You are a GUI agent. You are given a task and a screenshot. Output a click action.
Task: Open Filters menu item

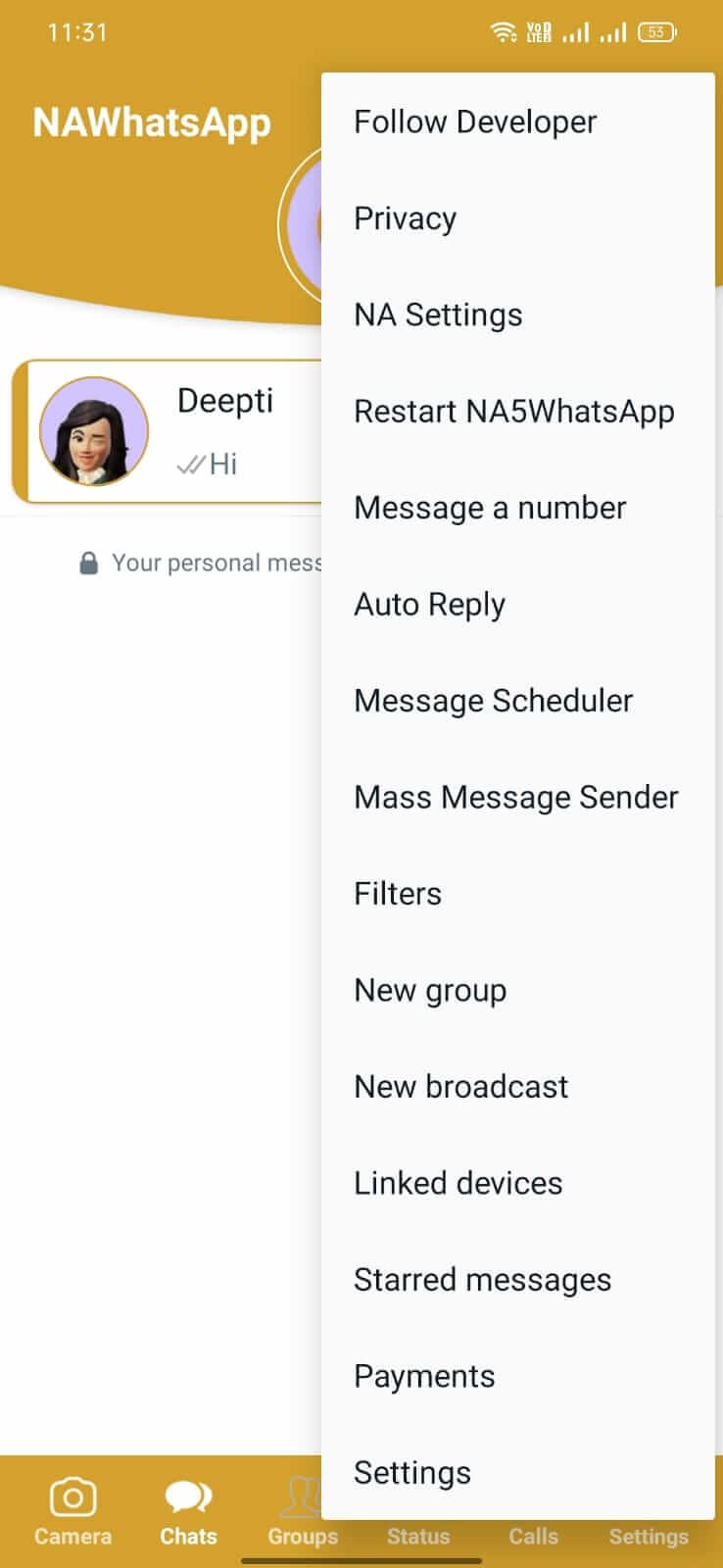tap(517, 894)
